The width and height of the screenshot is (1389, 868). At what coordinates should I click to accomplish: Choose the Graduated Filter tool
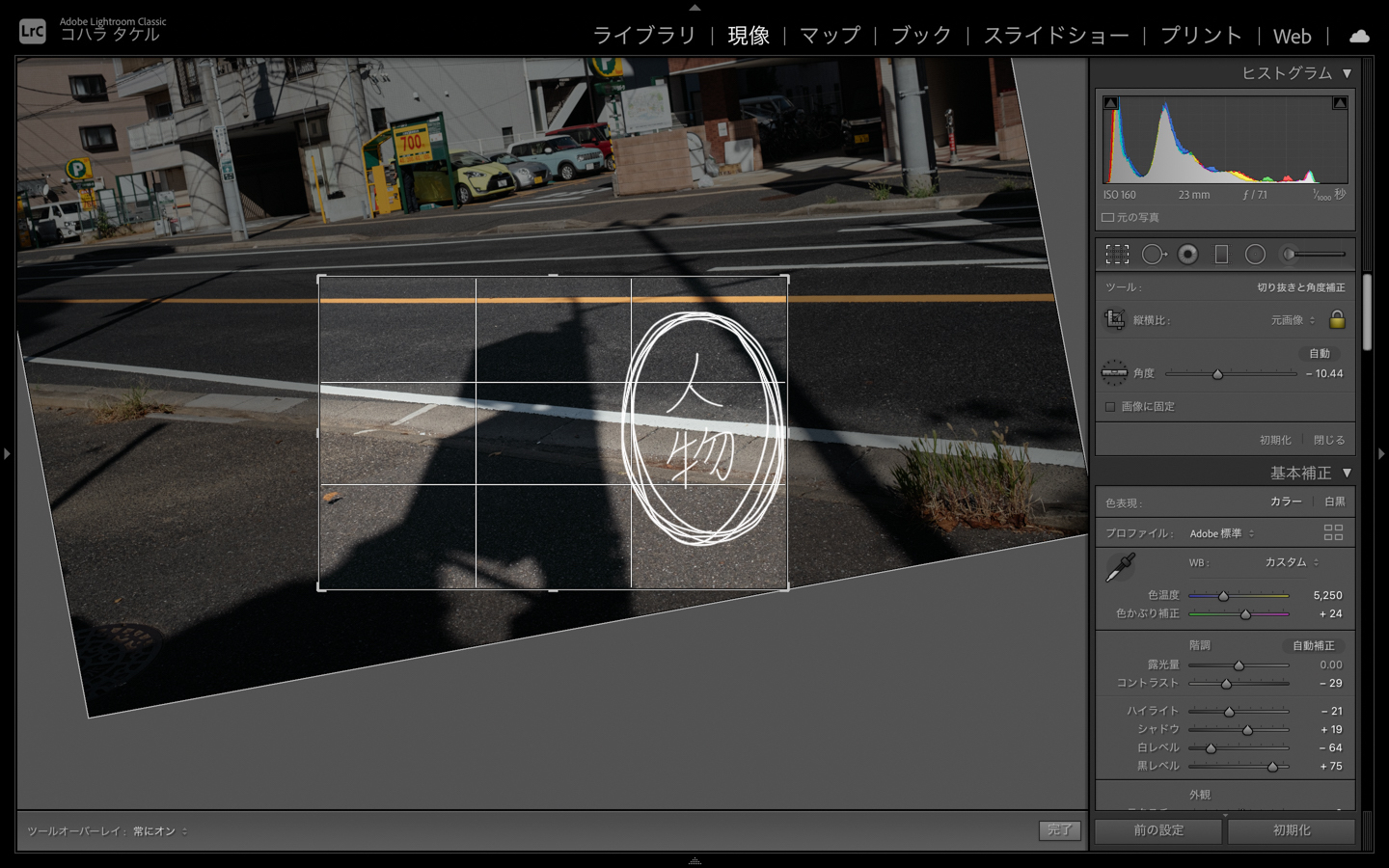click(x=1221, y=255)
